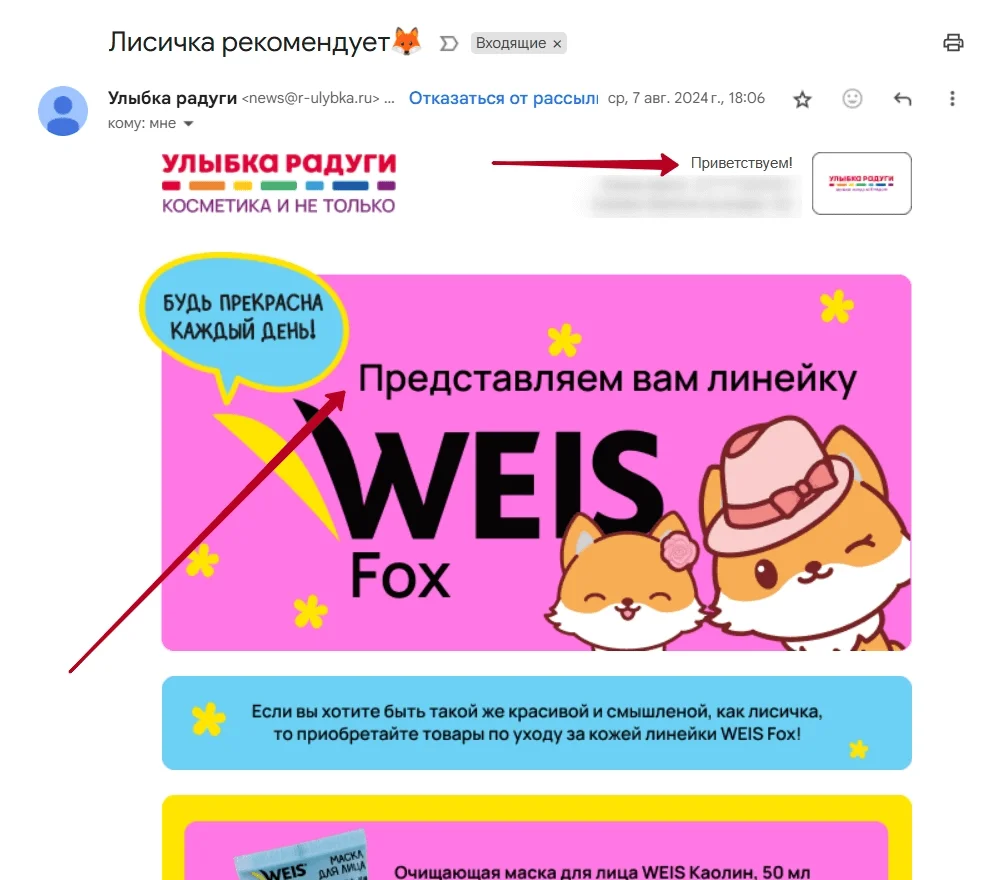Open the three-dot More options menu
The width and height of the screenshot is (981, 880).
(x=952, y=98)
